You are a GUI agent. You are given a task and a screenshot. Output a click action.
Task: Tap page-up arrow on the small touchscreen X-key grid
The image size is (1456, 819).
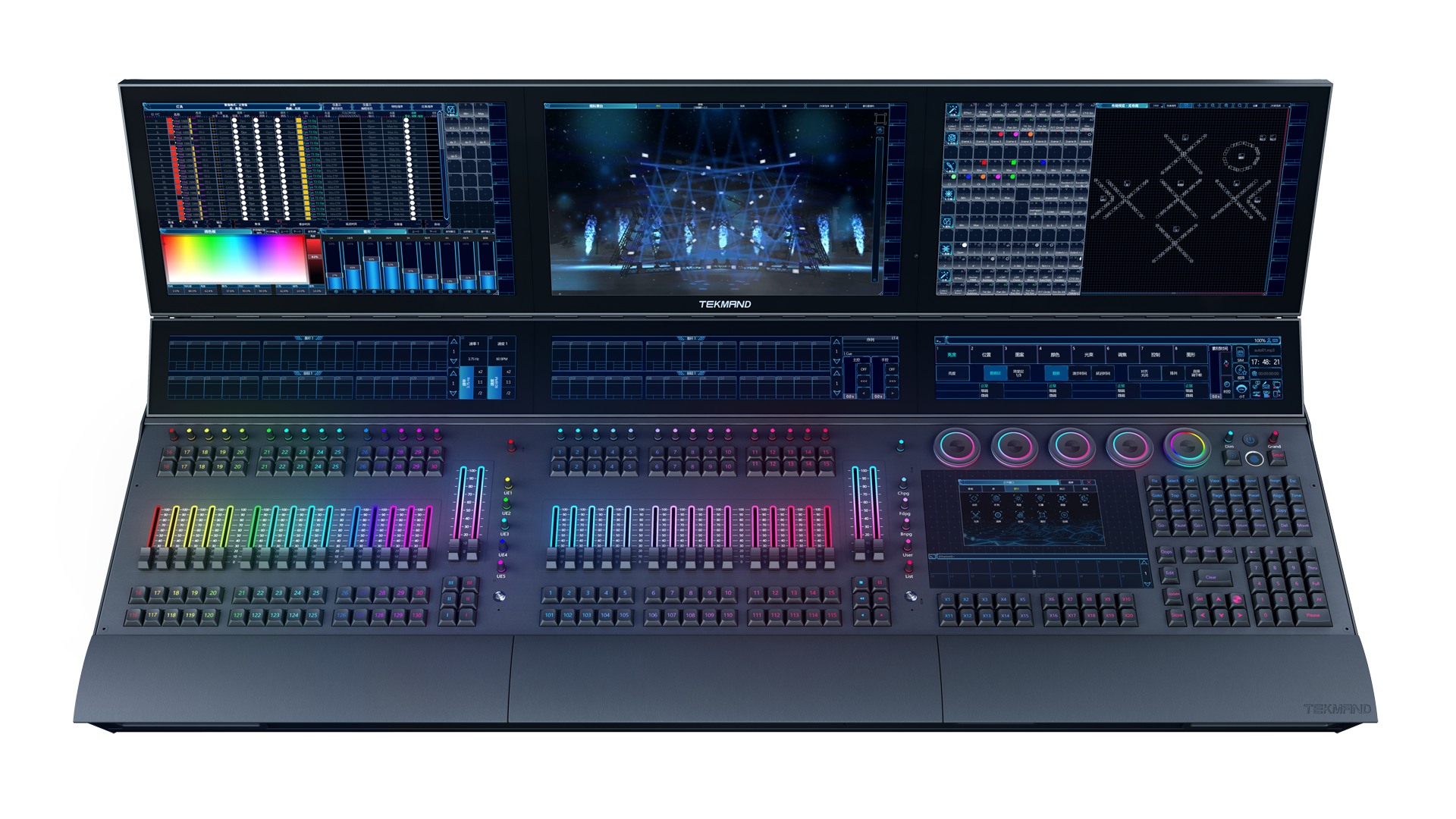pyautogui.click(x=1145, y=563)
